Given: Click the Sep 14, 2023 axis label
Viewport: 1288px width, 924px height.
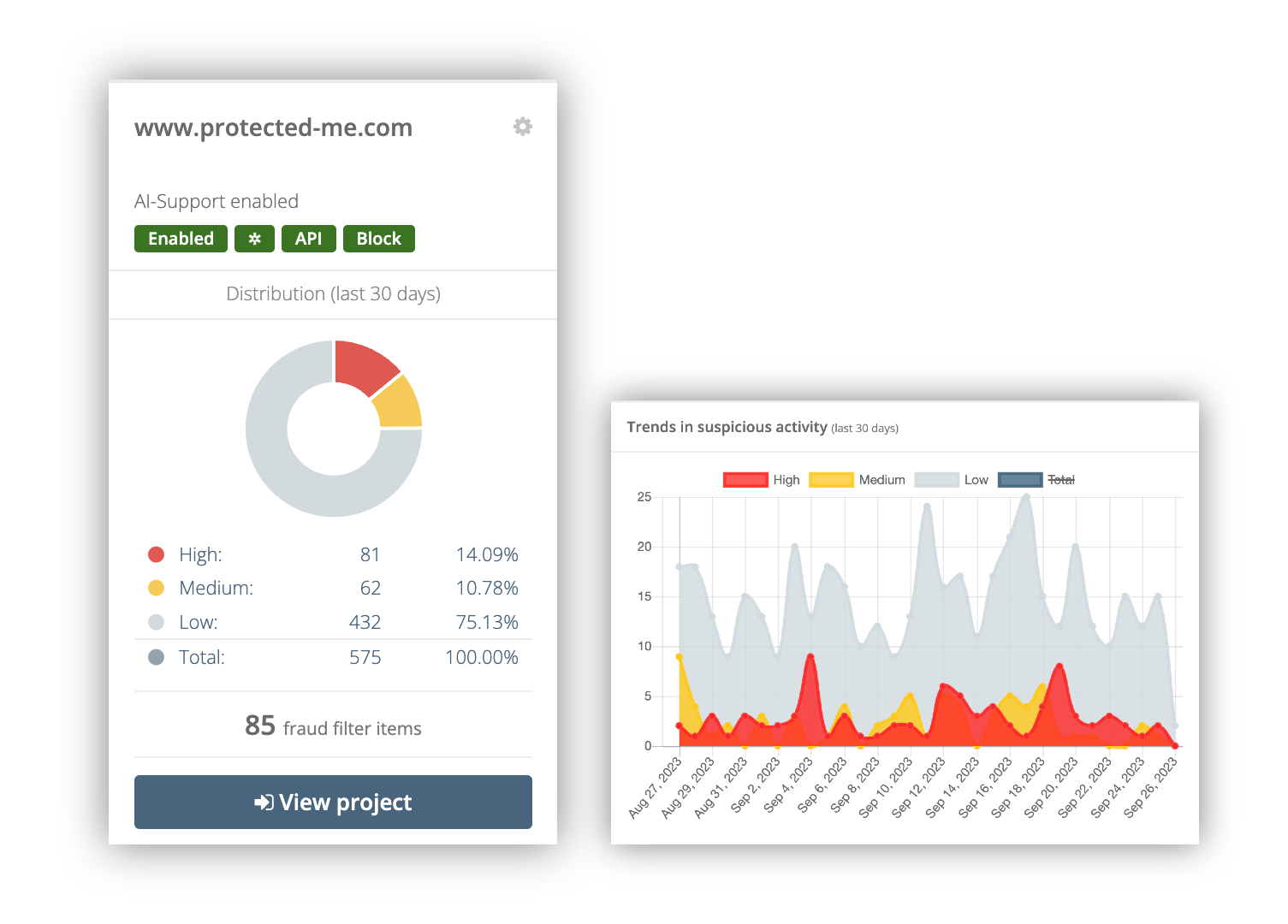Looking at the screenshot, I should click(953, 787).
